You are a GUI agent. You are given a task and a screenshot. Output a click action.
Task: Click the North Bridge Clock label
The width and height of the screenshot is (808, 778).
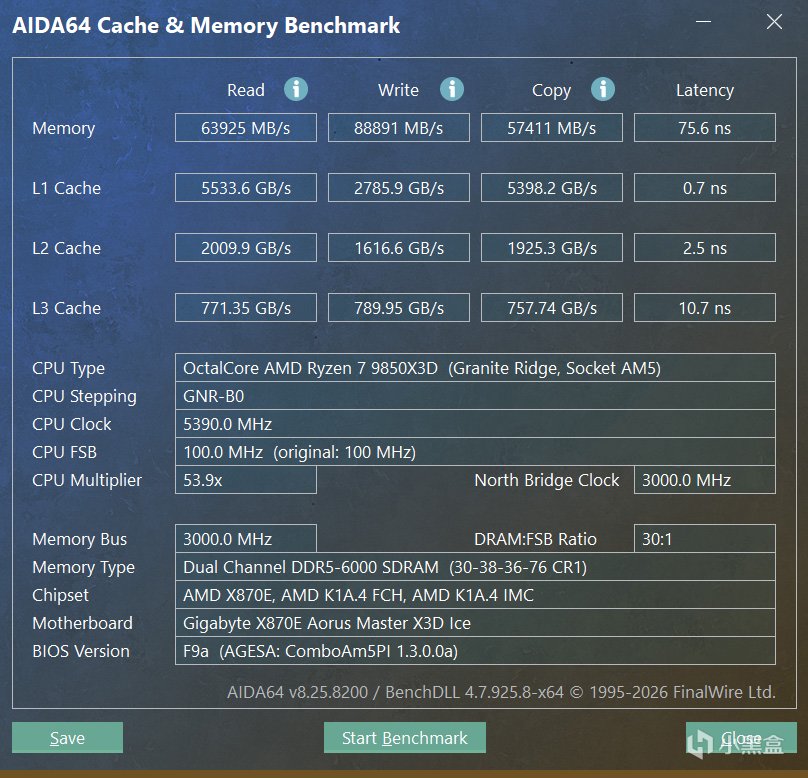(x=547, y=481)
